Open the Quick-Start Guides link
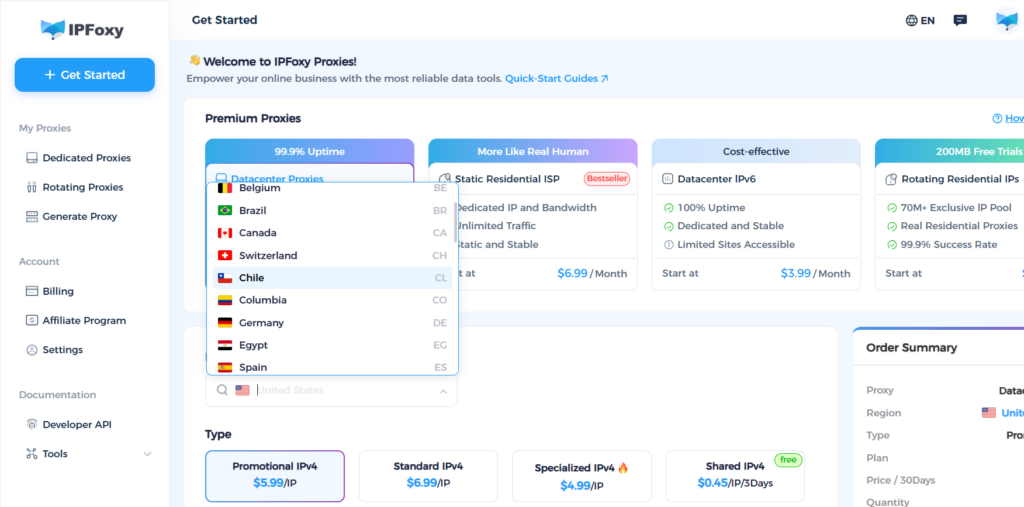 pos(556,78)
